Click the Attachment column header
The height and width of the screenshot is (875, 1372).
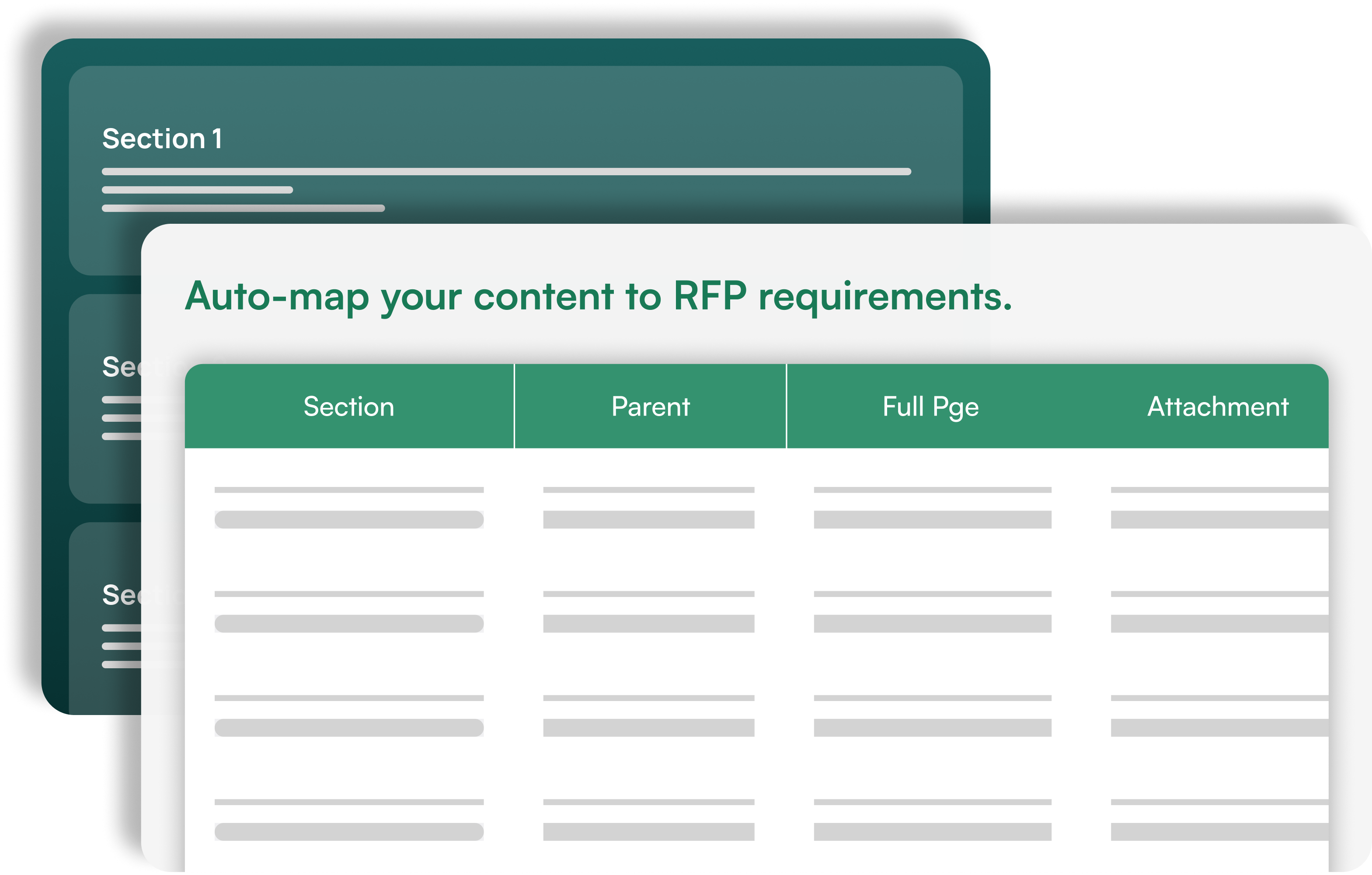pos(1218,407)
